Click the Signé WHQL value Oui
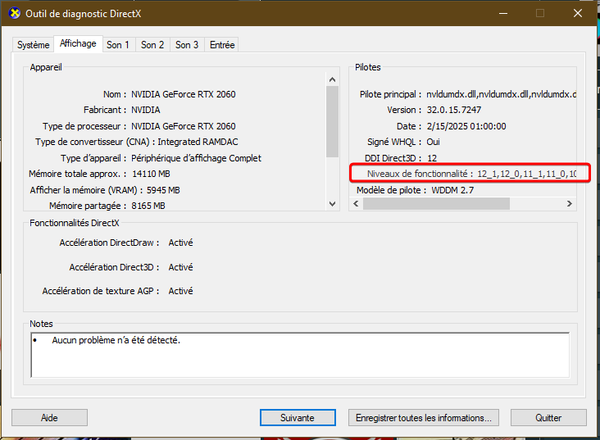Screen dimensions: 600x440 point(433,142)
